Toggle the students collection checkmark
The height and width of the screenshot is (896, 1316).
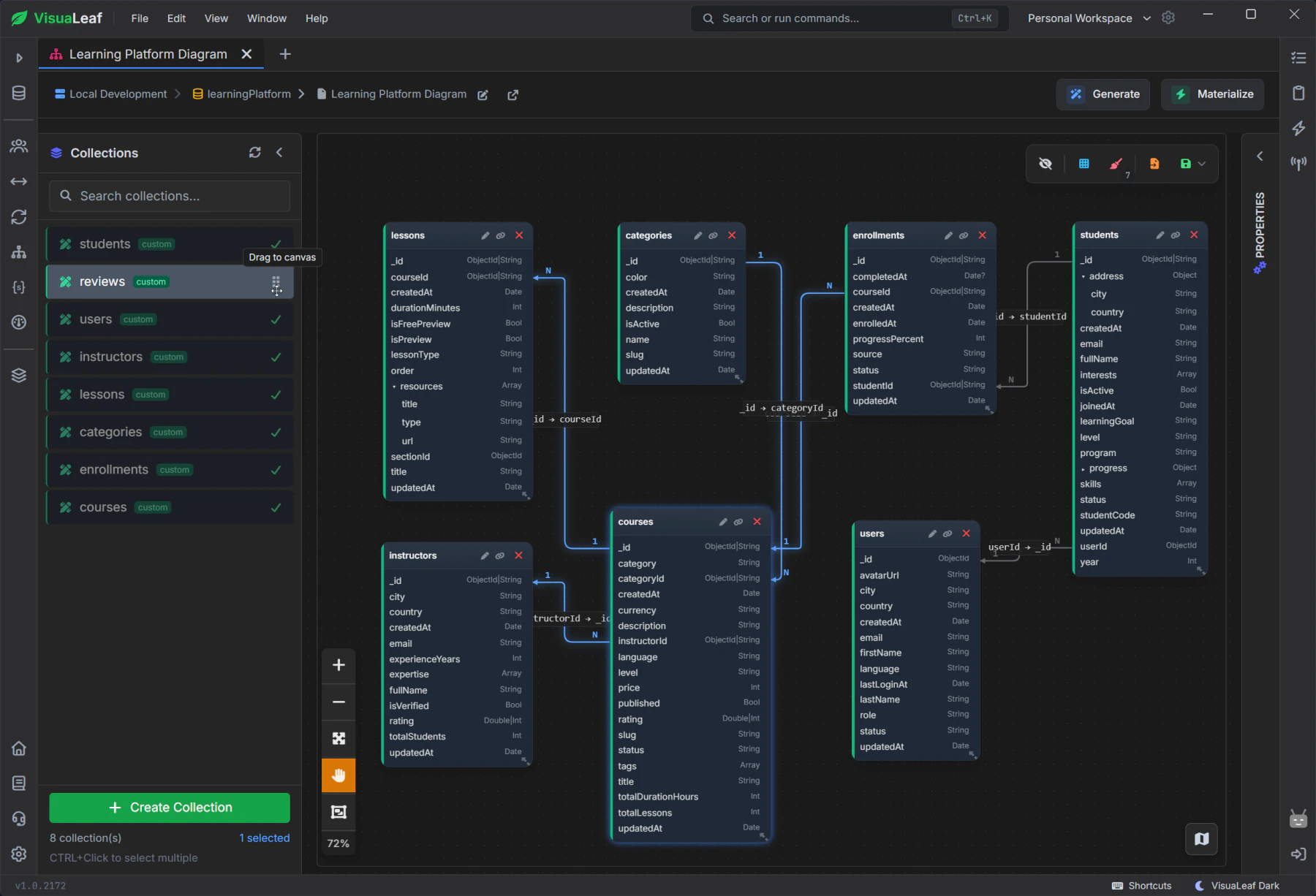(276, 244)
